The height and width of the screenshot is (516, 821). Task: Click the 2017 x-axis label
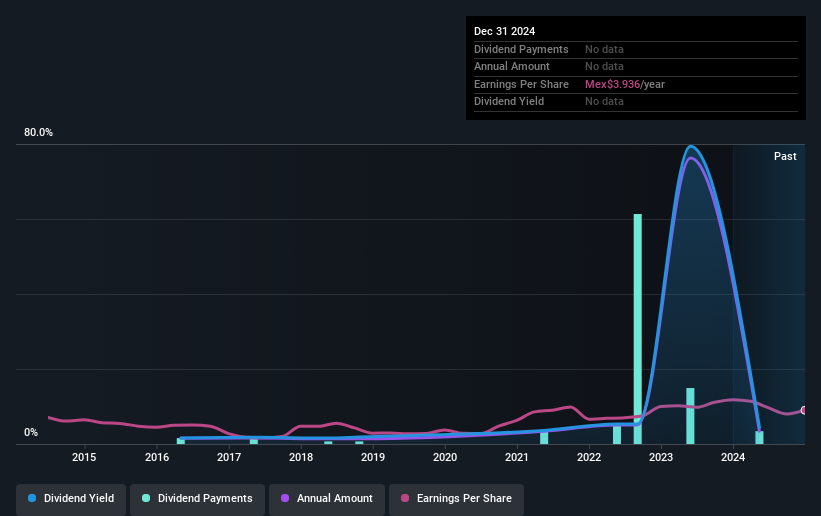229,457
